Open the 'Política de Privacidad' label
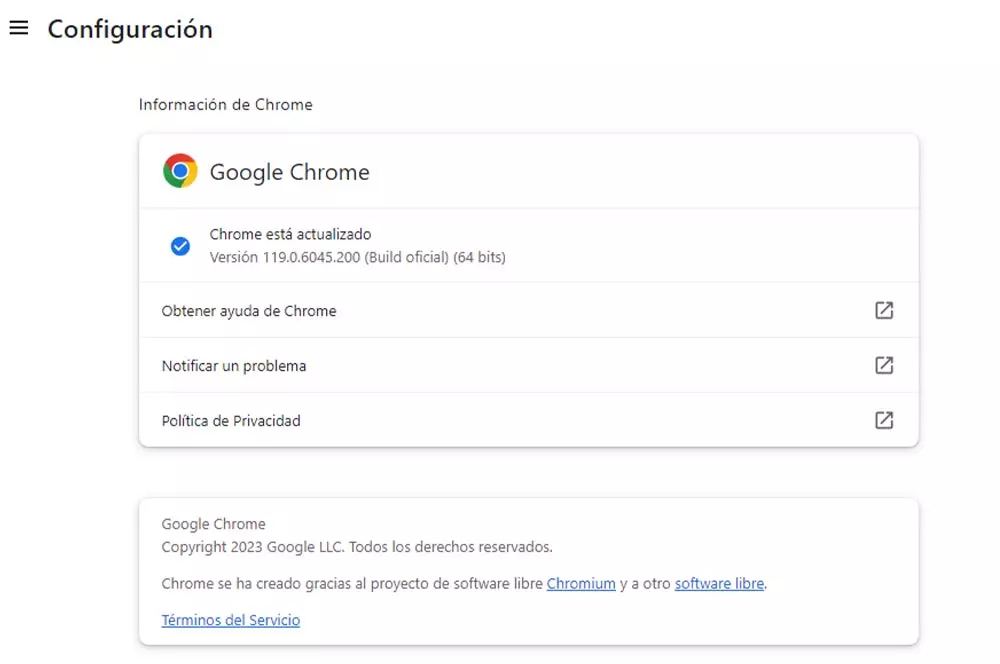The image size is (1000, 664). click(231, 421)
